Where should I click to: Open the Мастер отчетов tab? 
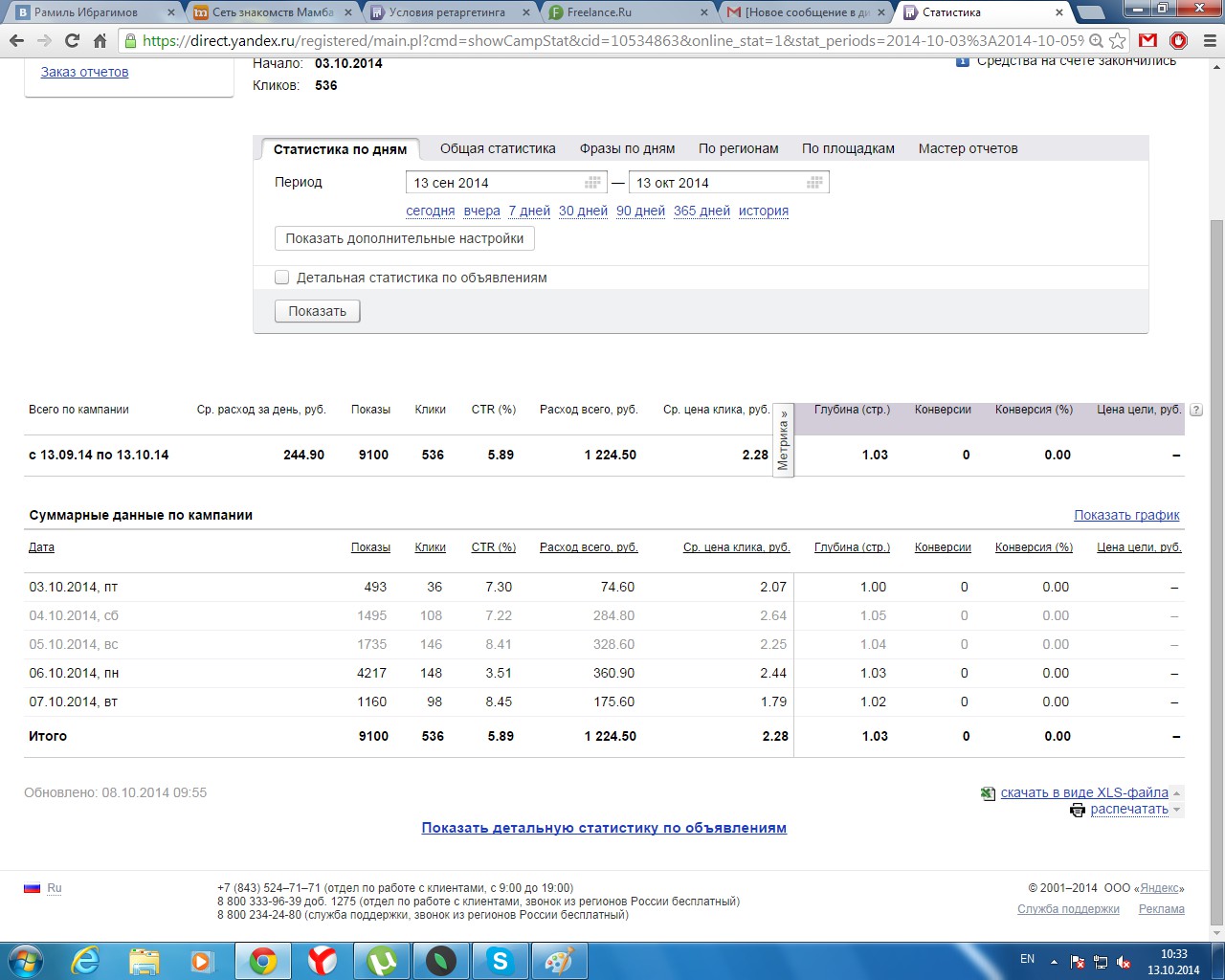968,149
